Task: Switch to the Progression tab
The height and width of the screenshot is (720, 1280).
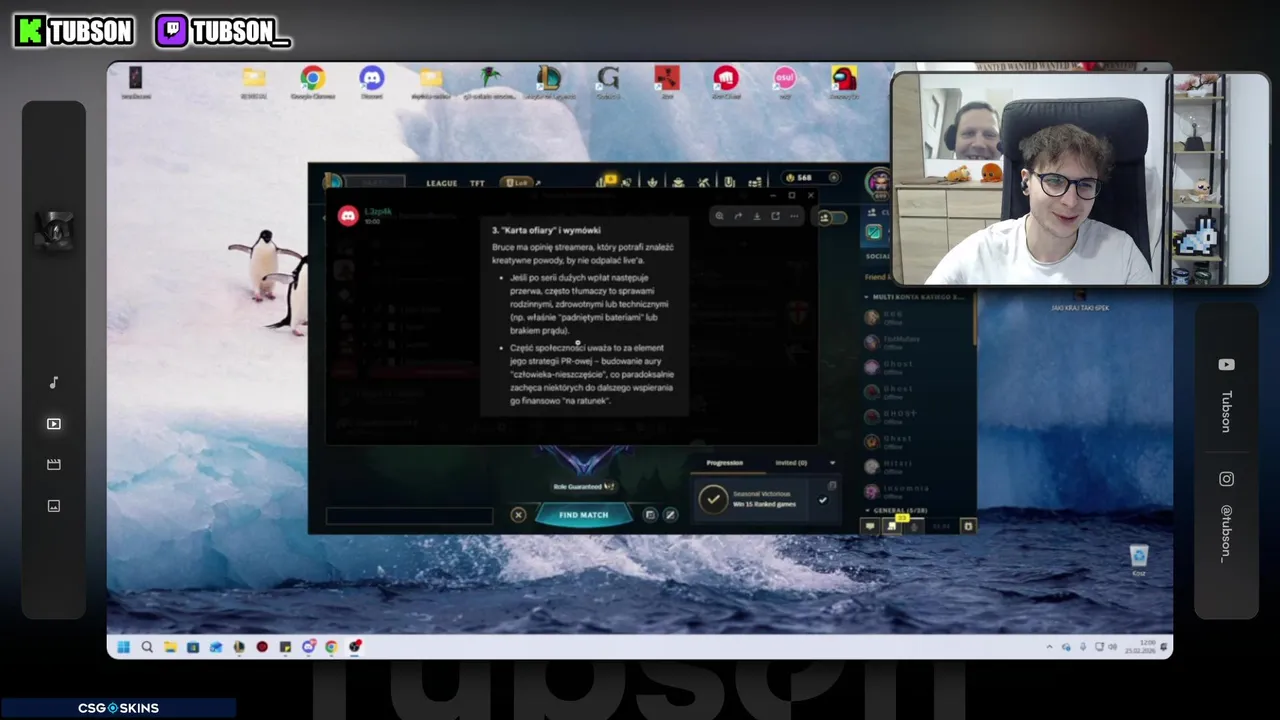Action: tap(725, 463)
